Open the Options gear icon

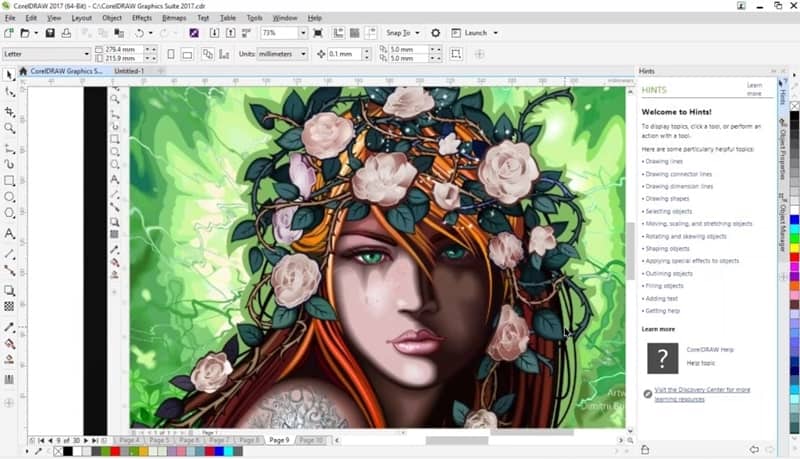(x=435, y=33)
